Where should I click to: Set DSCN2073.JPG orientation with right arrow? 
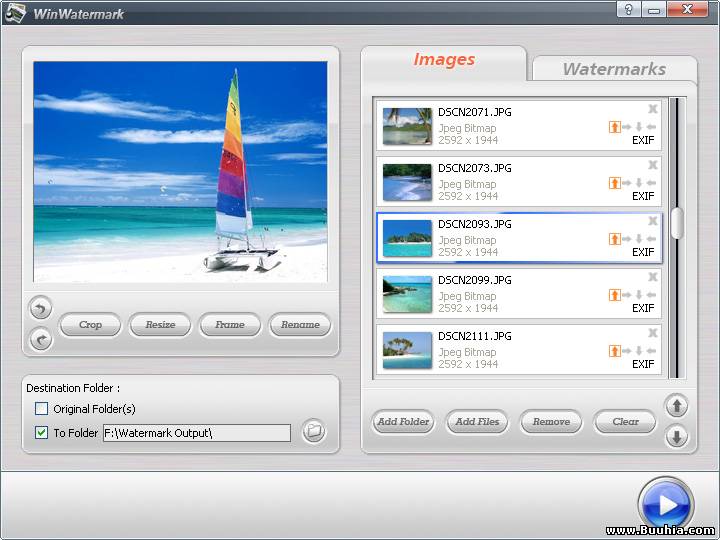click(x=627, y=183)
